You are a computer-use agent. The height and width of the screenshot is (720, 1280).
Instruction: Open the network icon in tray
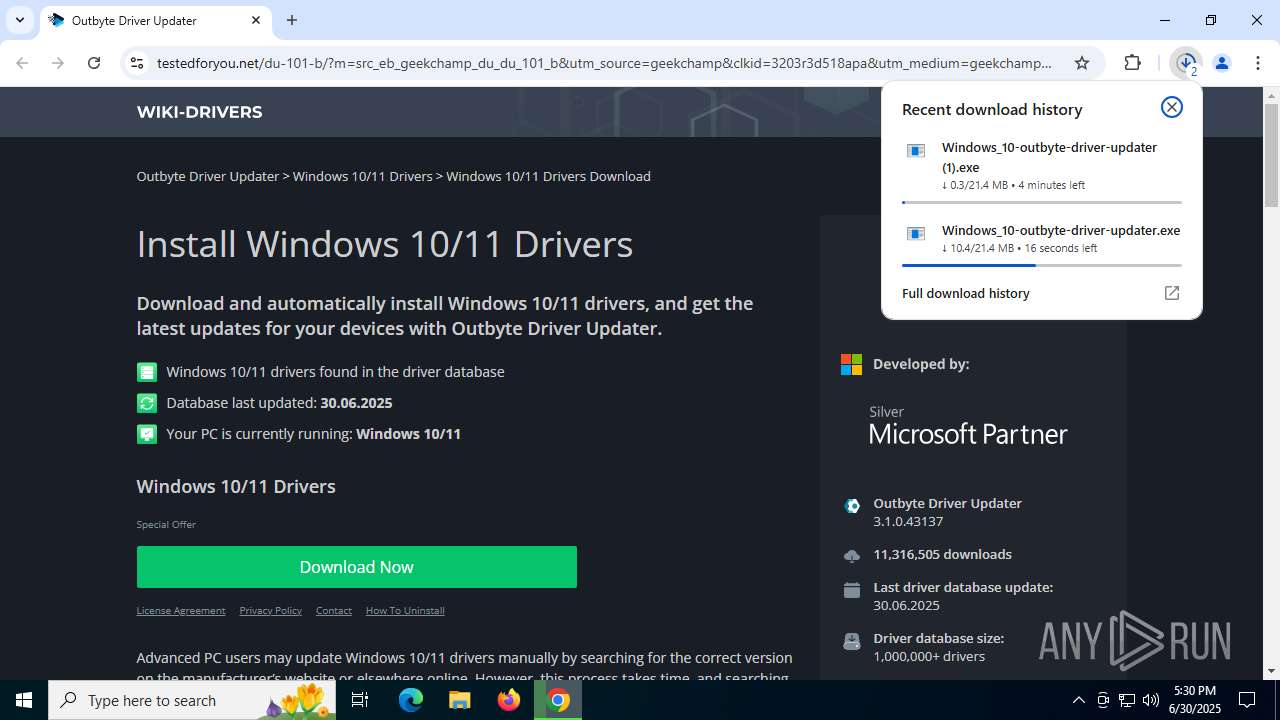pos(1127,700)
